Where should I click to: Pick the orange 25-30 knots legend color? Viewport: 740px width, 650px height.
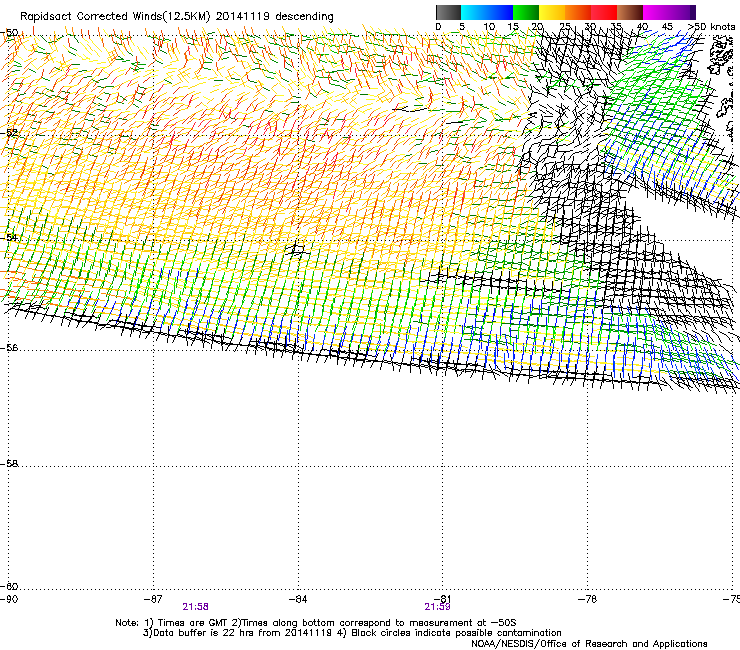coord(578,12)
